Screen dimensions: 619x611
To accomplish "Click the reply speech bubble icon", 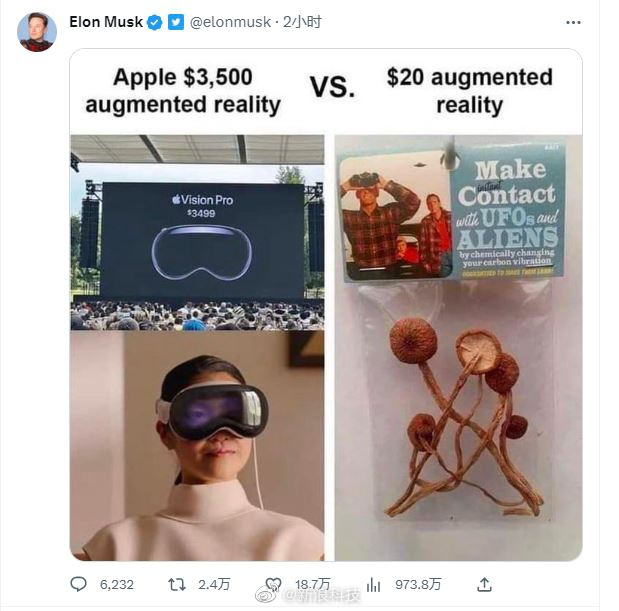I will pyautogui.click(x=78, y=584).
